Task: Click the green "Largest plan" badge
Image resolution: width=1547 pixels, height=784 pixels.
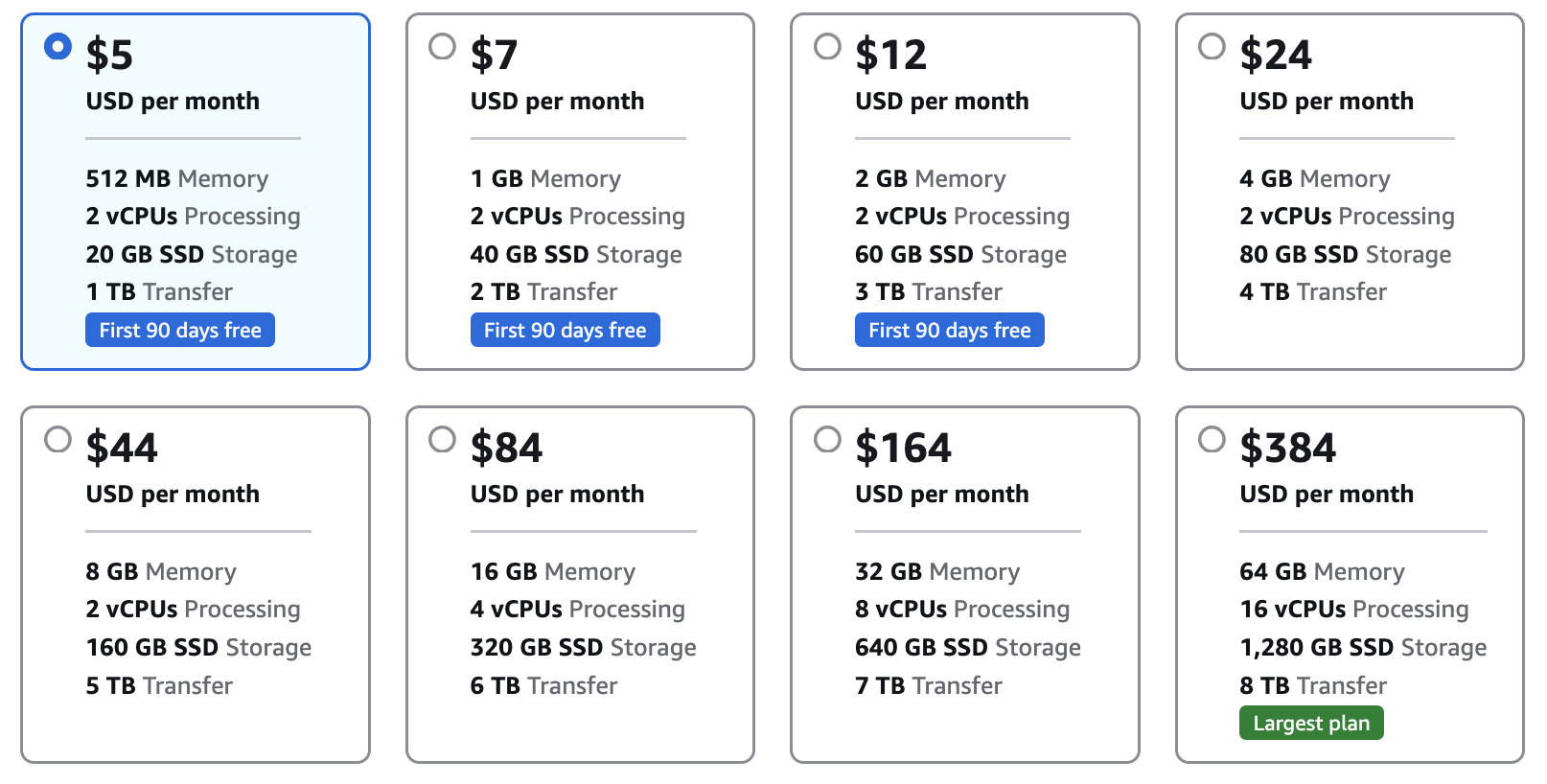Action: tap(1311, 723)
